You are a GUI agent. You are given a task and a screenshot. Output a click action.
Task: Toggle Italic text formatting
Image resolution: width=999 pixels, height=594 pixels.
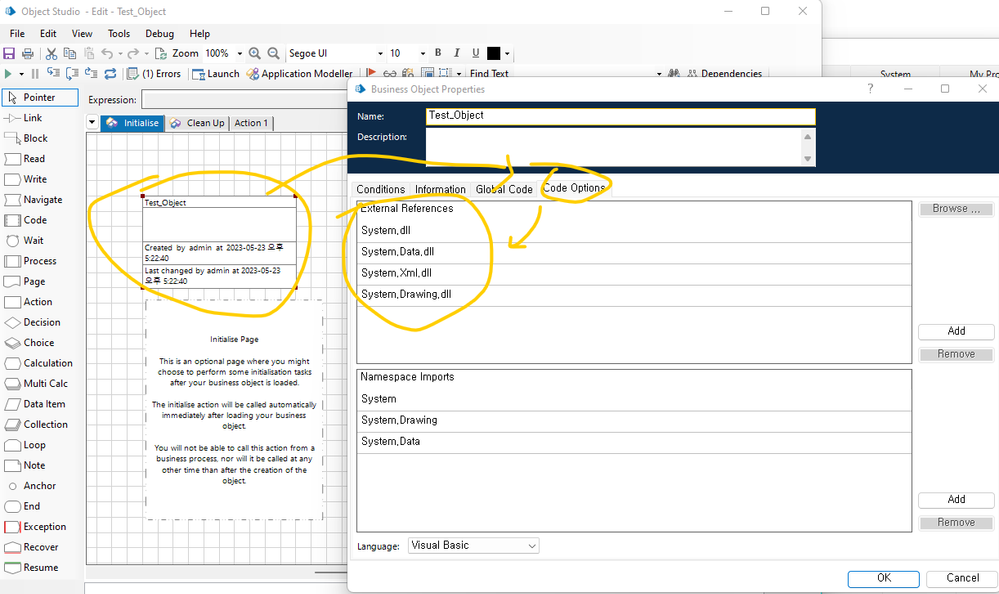pyautogui.click(x=457, y=53)
